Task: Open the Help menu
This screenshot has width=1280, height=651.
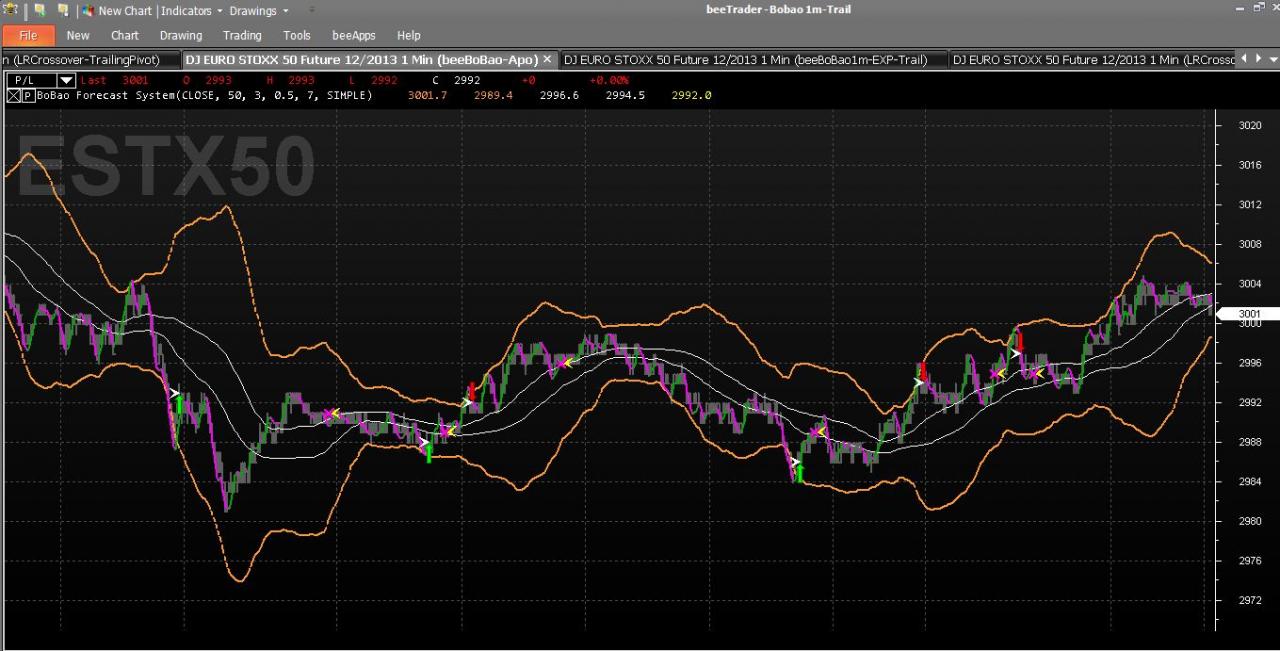Action: click(409, 35)
